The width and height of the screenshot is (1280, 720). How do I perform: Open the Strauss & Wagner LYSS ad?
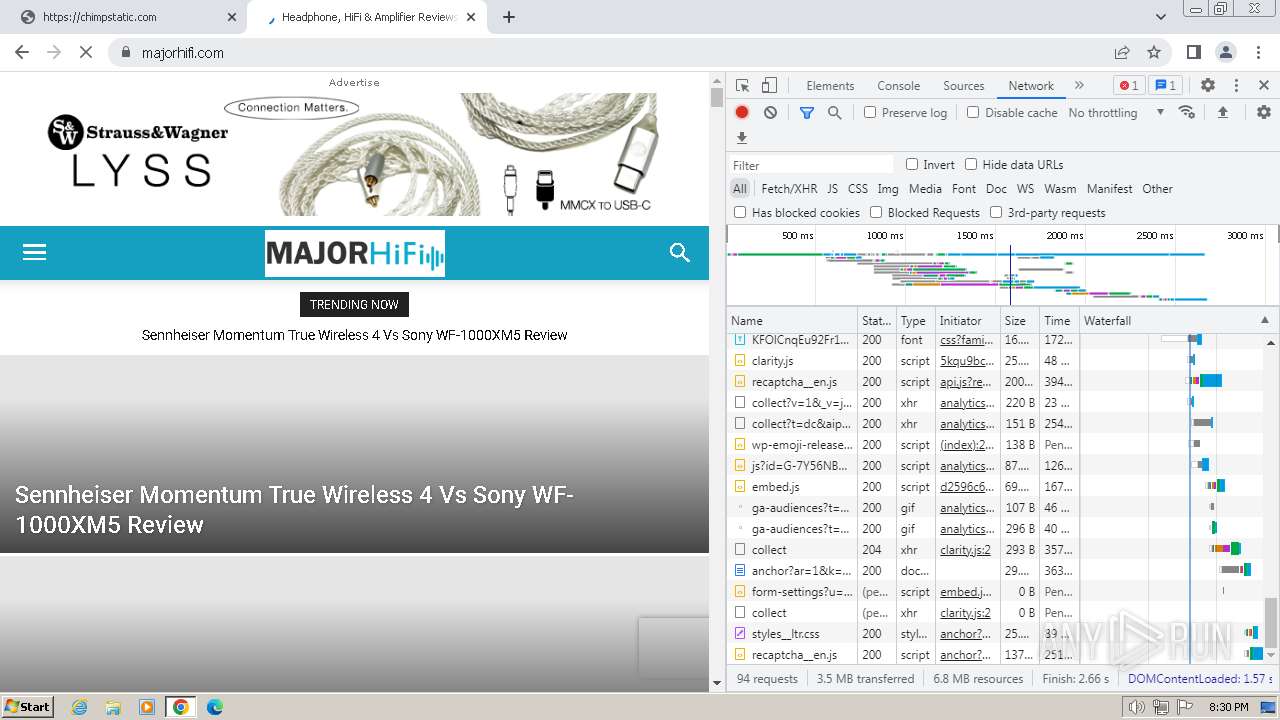click(353, 153)
